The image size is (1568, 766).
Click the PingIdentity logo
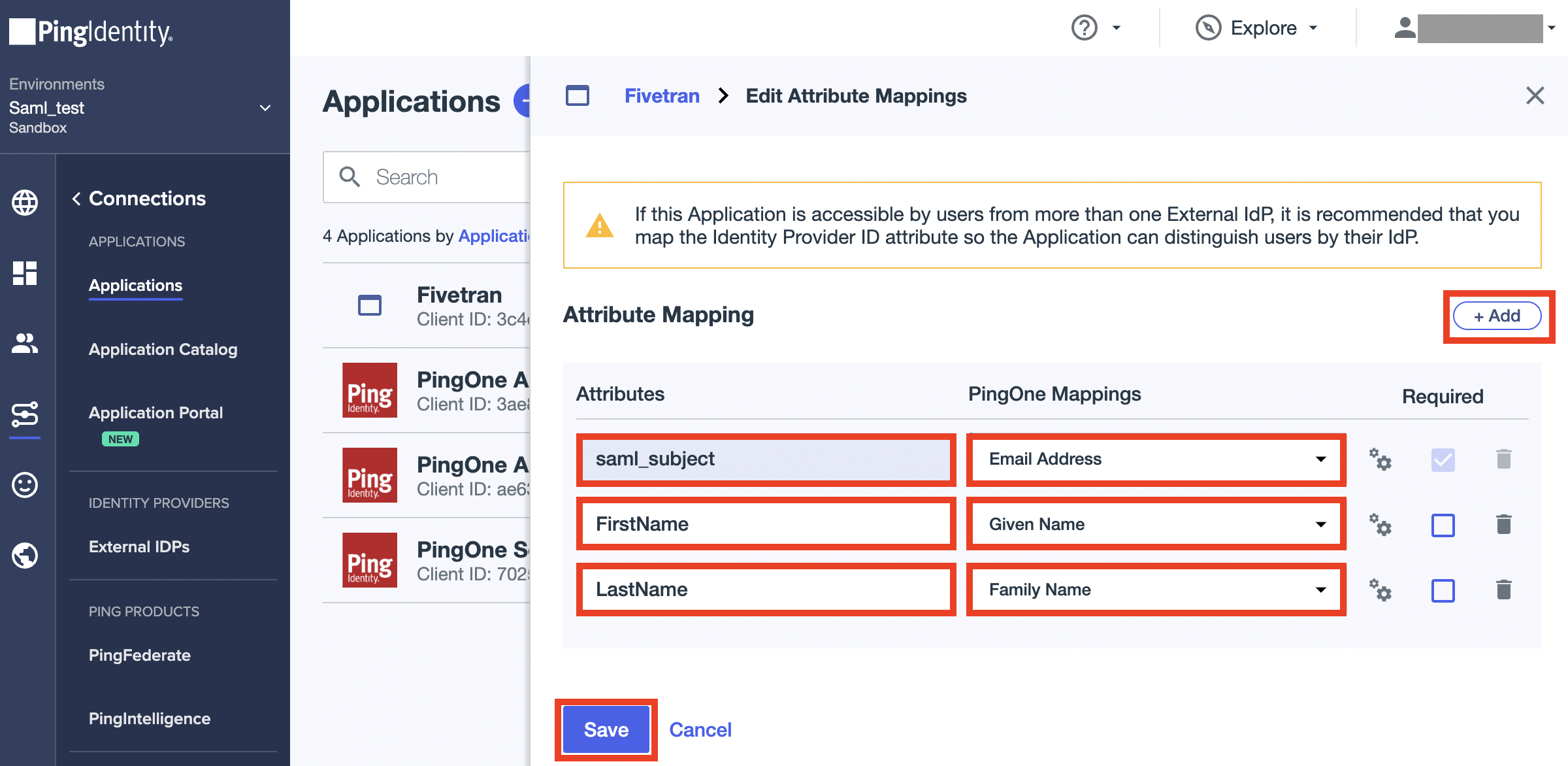91,31
